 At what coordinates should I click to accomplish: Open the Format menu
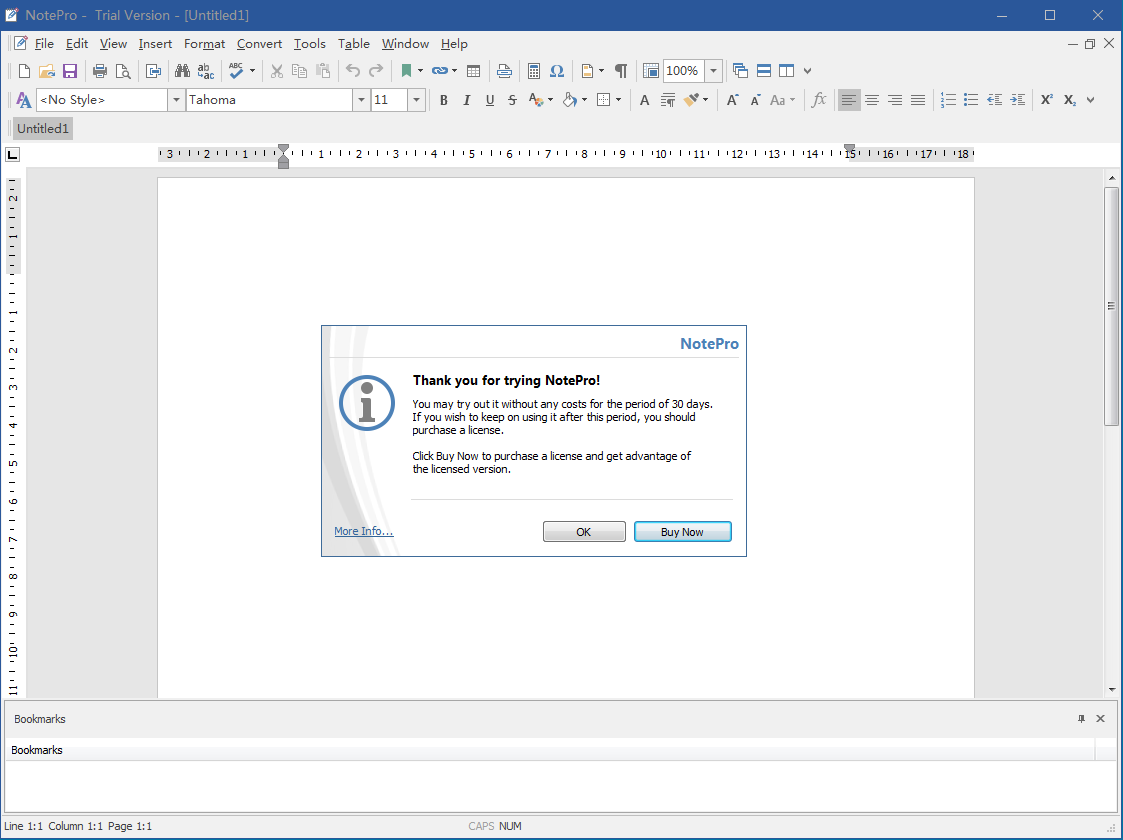point(204,44)
